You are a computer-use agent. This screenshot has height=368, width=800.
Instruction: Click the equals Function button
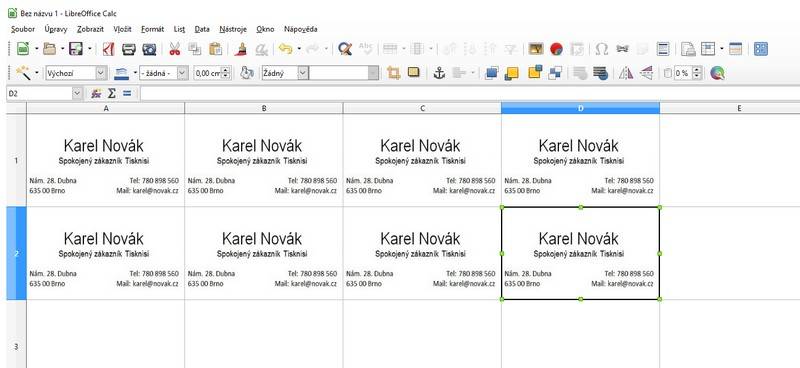(127, 93)
